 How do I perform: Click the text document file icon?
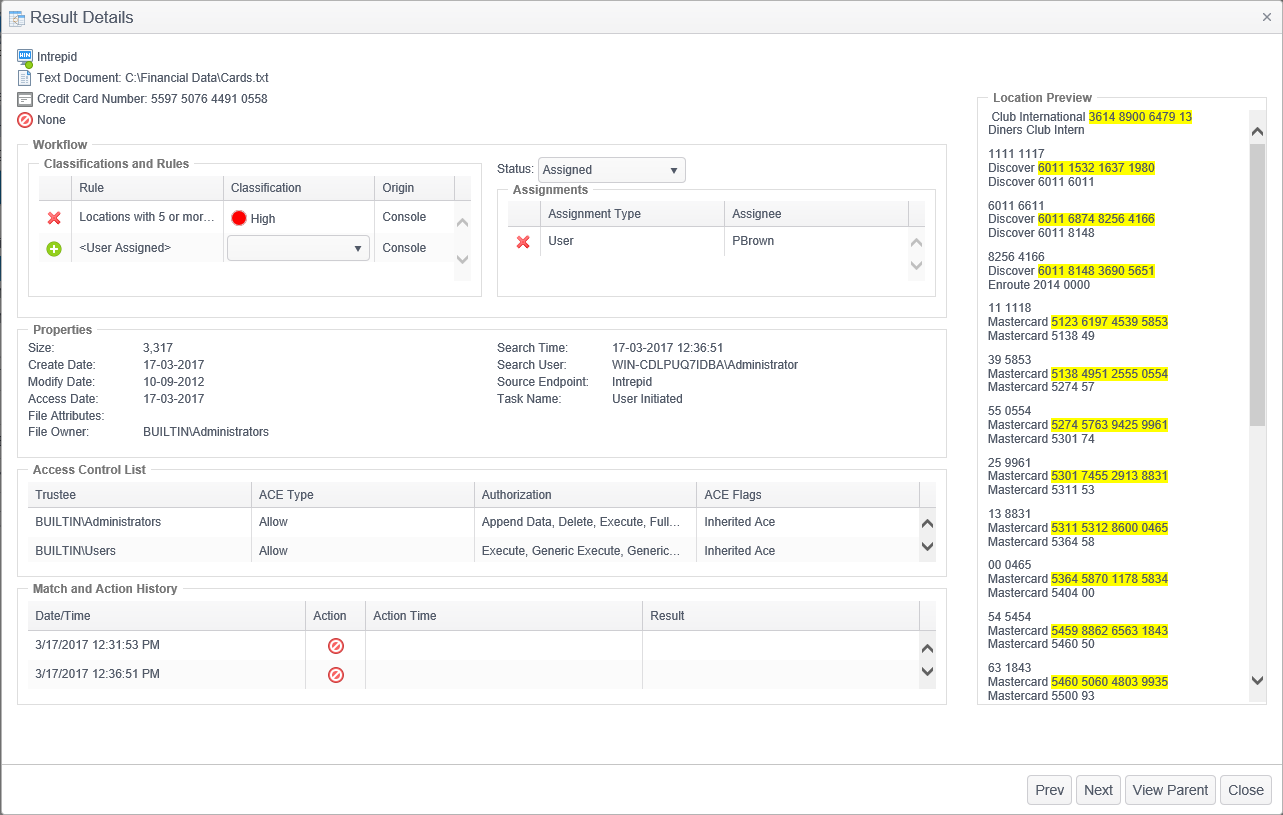[x=25, y=78]
